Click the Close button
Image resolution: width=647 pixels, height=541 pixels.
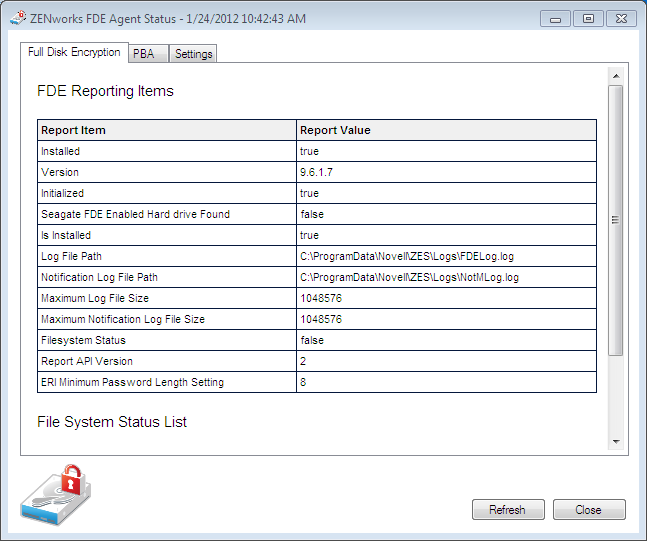tap(589, 510)
